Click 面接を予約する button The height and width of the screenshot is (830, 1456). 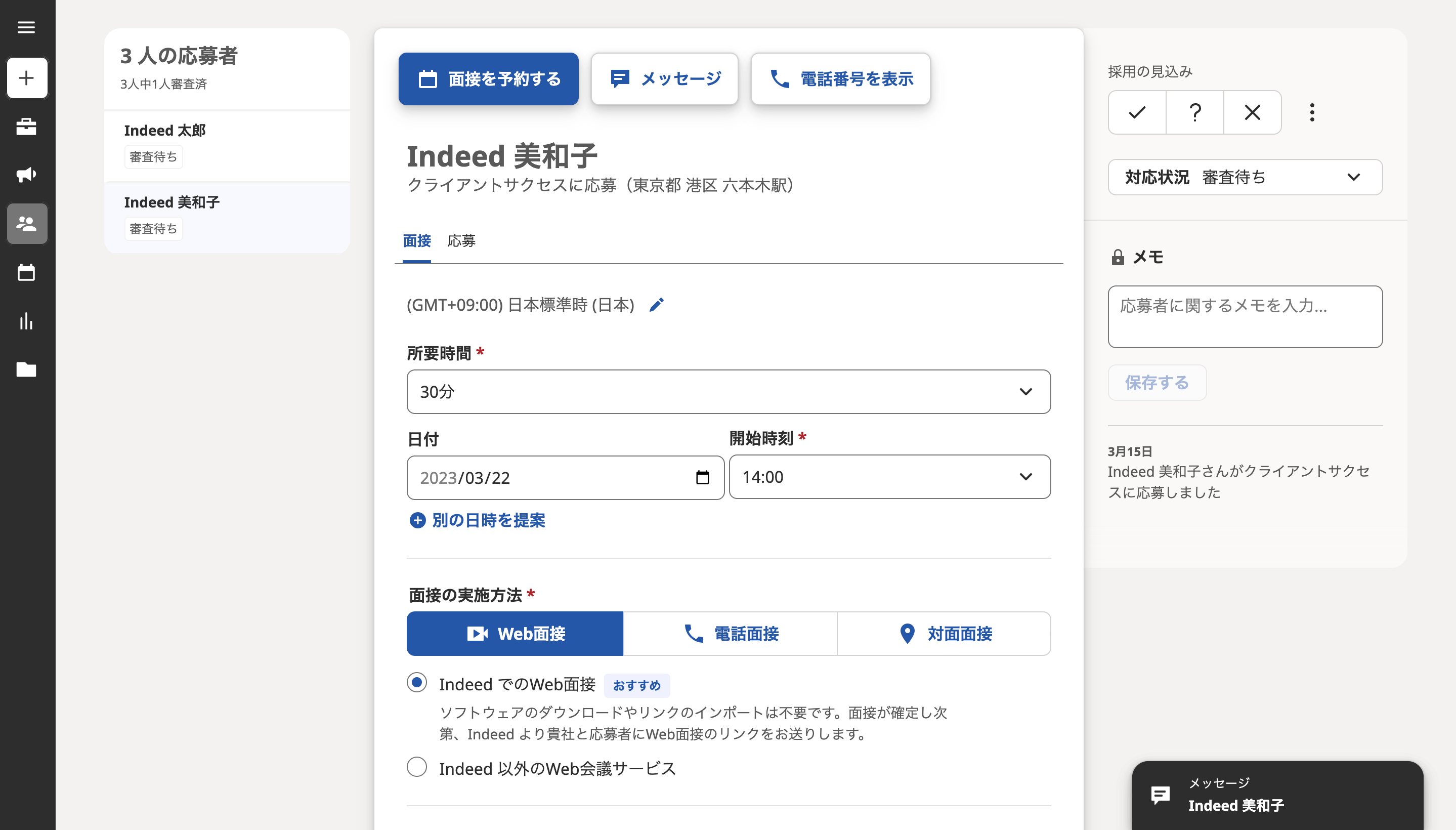[x=488, y=78]
